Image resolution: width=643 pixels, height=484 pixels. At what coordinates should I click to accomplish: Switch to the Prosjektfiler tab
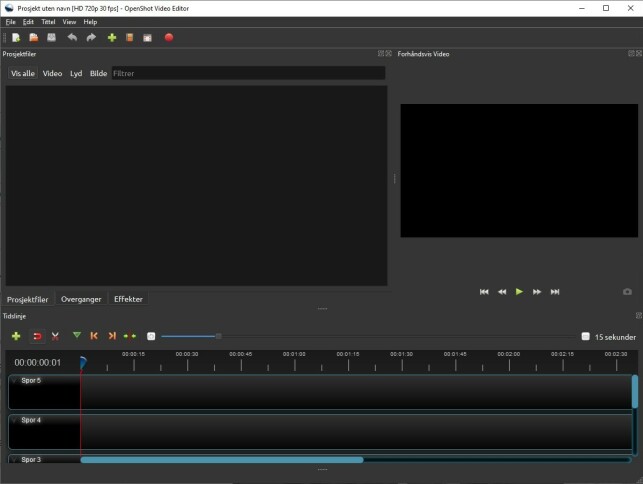[27, 299]
